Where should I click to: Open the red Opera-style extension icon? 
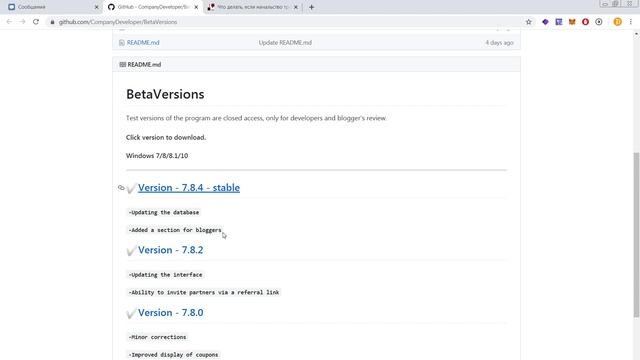coord(585,22)
